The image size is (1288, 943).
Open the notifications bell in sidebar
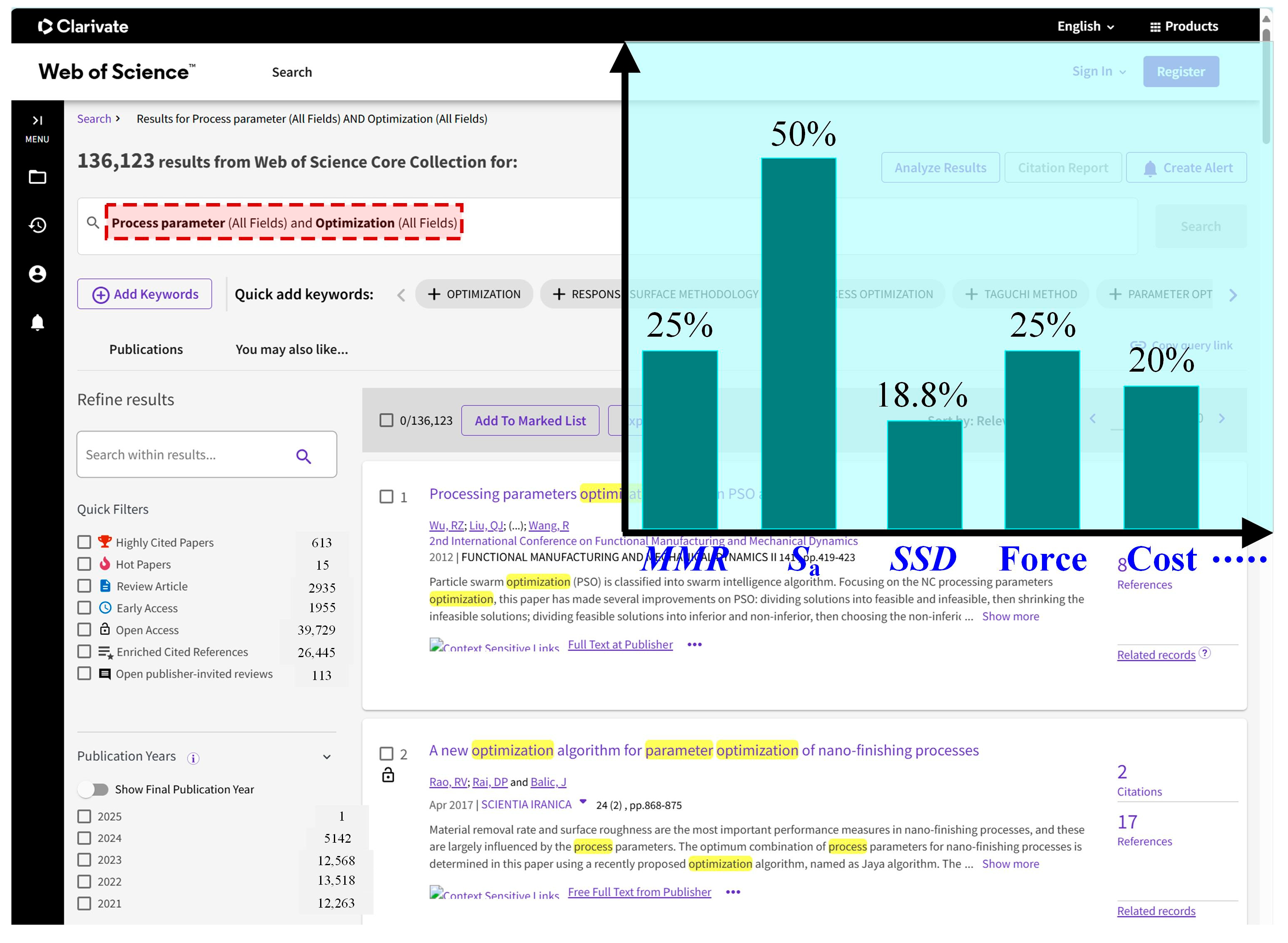(x=38, y=323)
